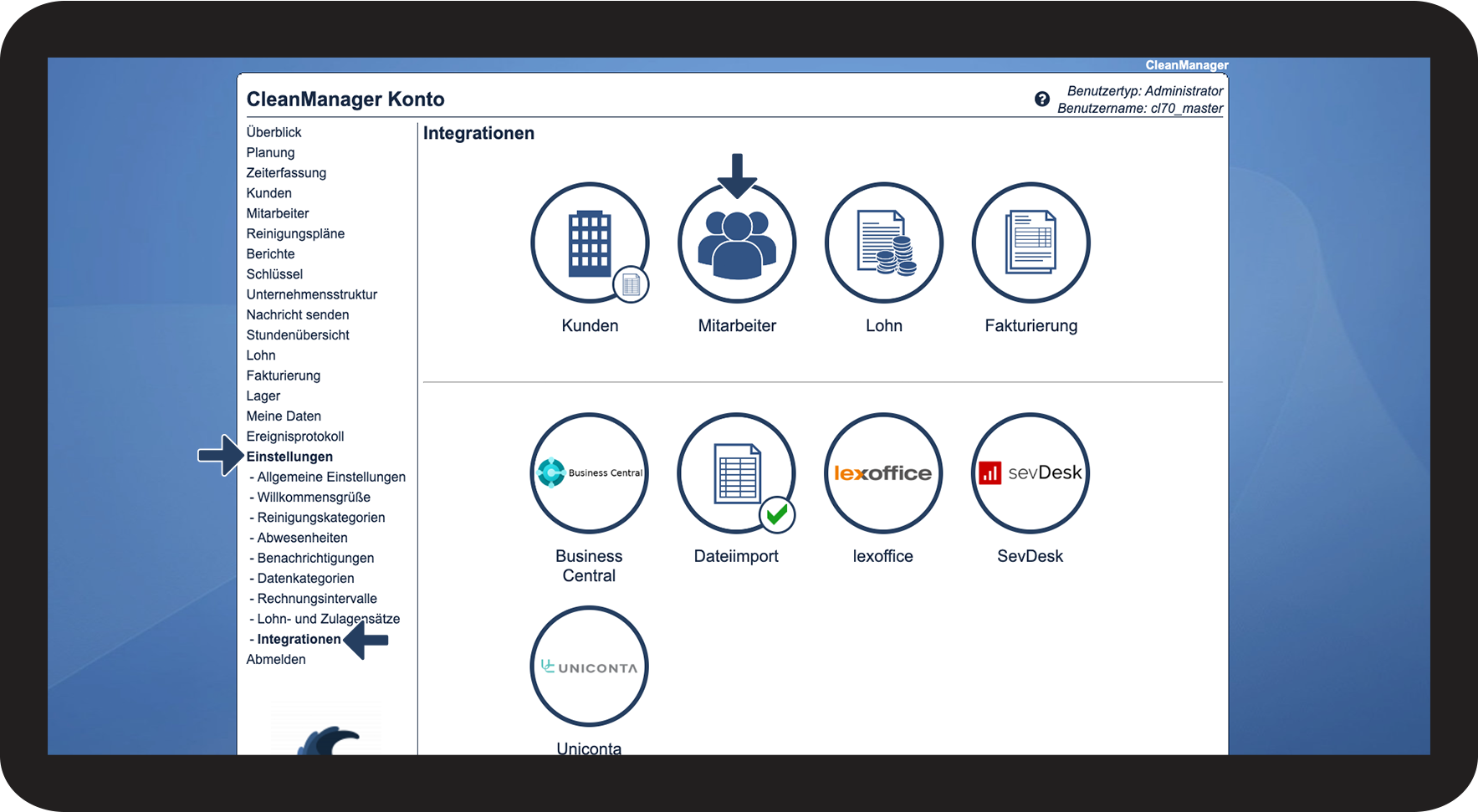Viewport: 1478px width, 812px height.
Task: Click Abmelden to log out
Action: pos(276,660)
